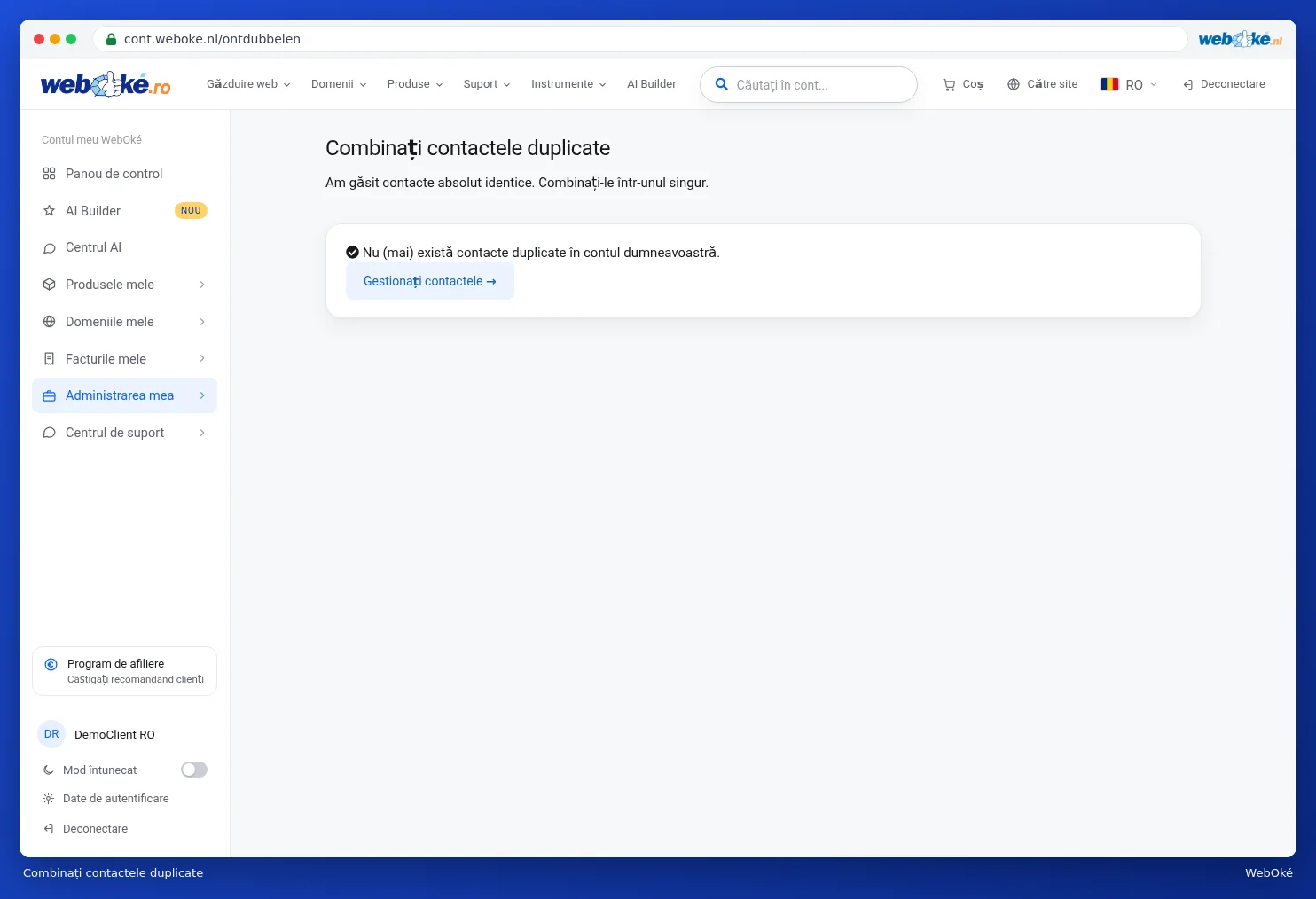1316x899 pixels.
Task: Open the Produse dropdown menu
Action: [x=415, y=84]
